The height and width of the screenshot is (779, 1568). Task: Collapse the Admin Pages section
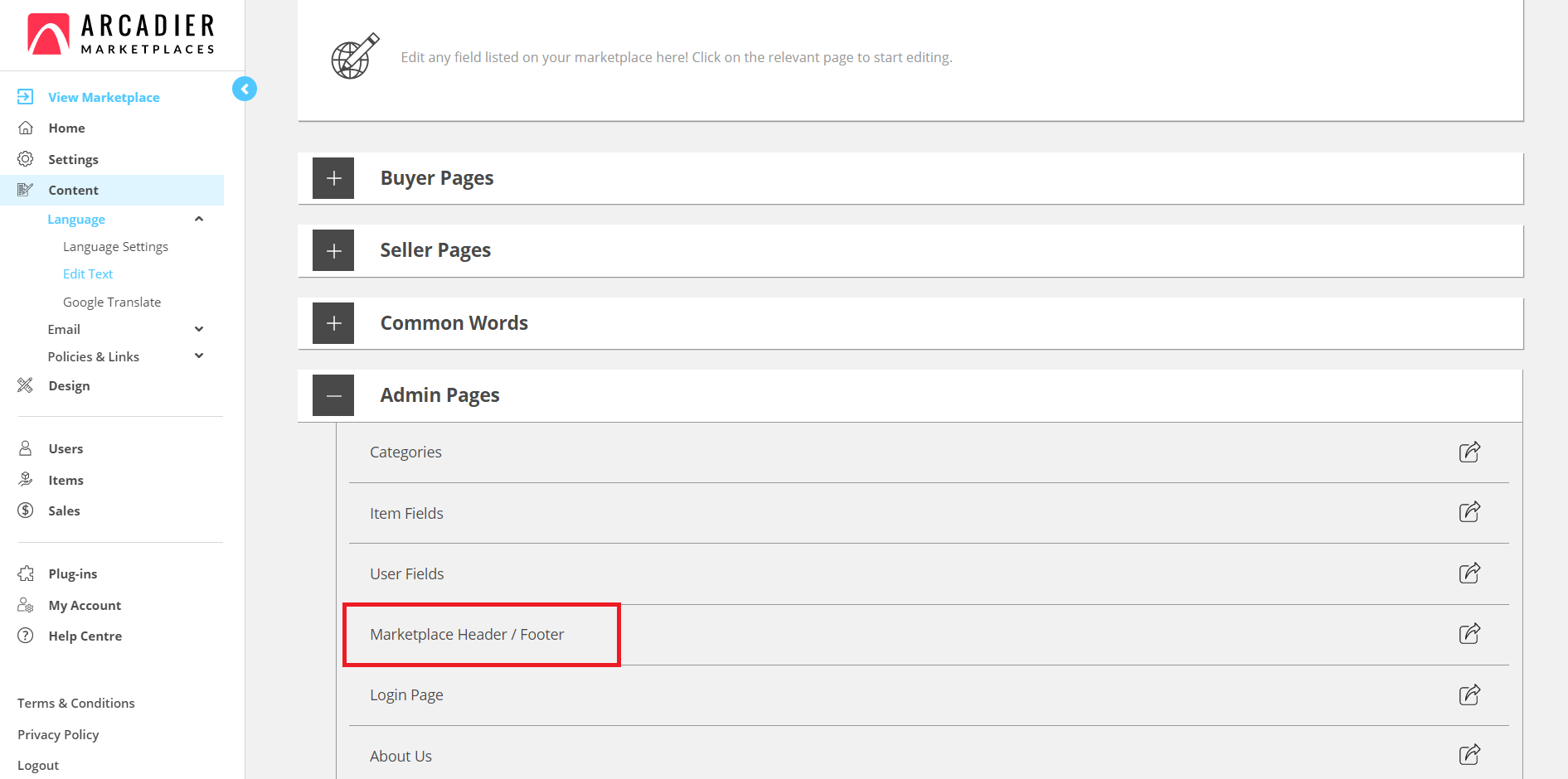333,395
